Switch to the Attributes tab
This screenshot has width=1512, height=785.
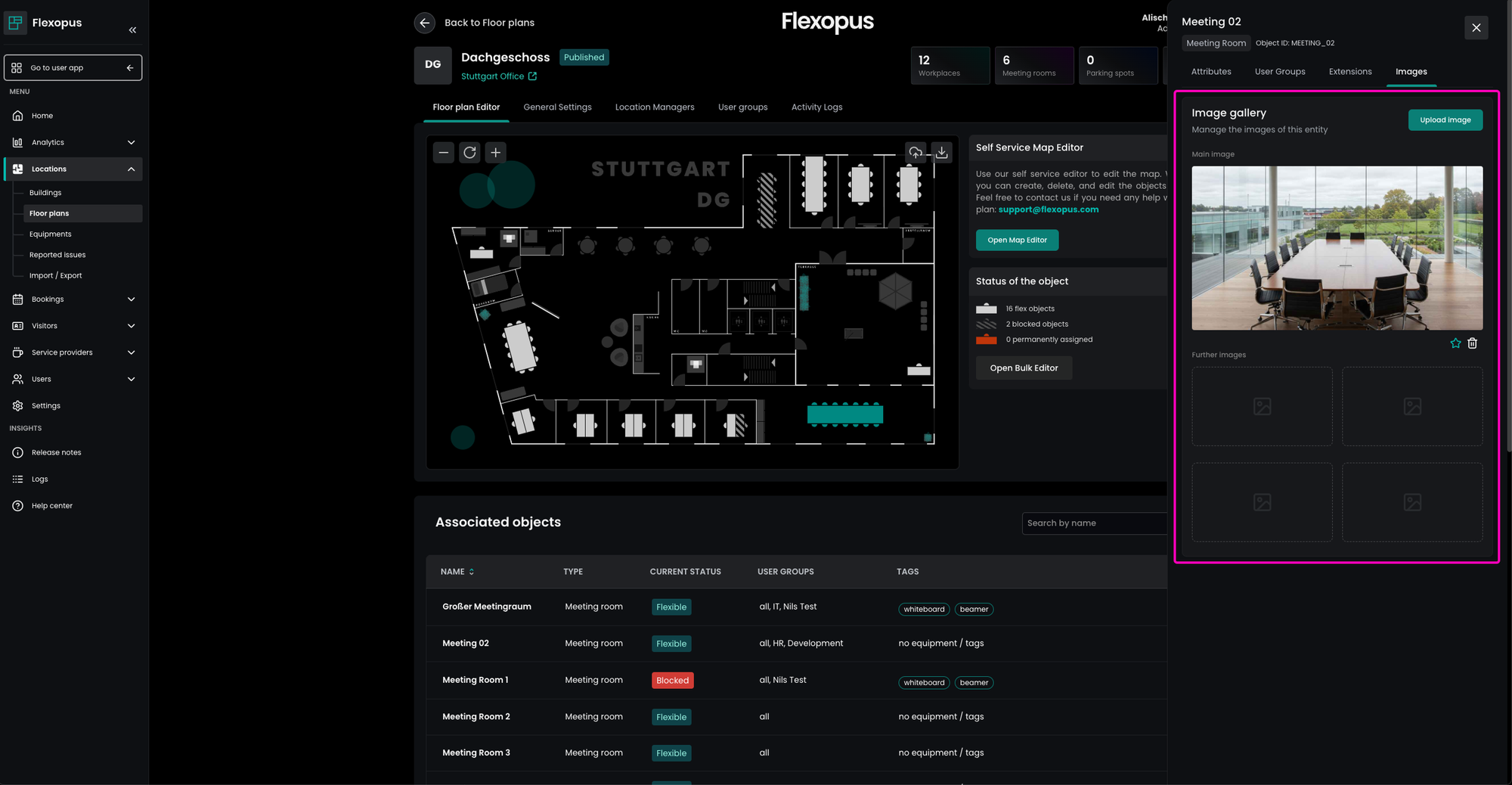coord(1211,72)
